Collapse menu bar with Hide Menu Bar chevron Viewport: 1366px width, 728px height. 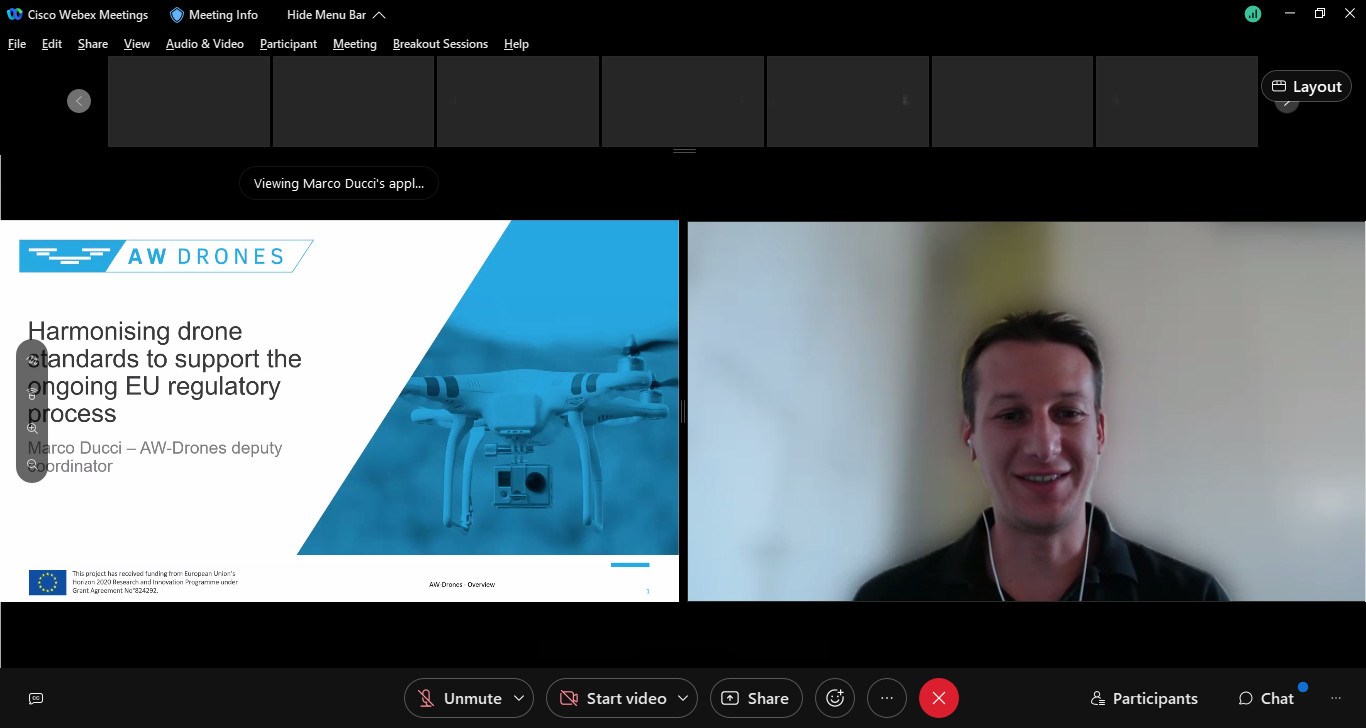[379, 15]
